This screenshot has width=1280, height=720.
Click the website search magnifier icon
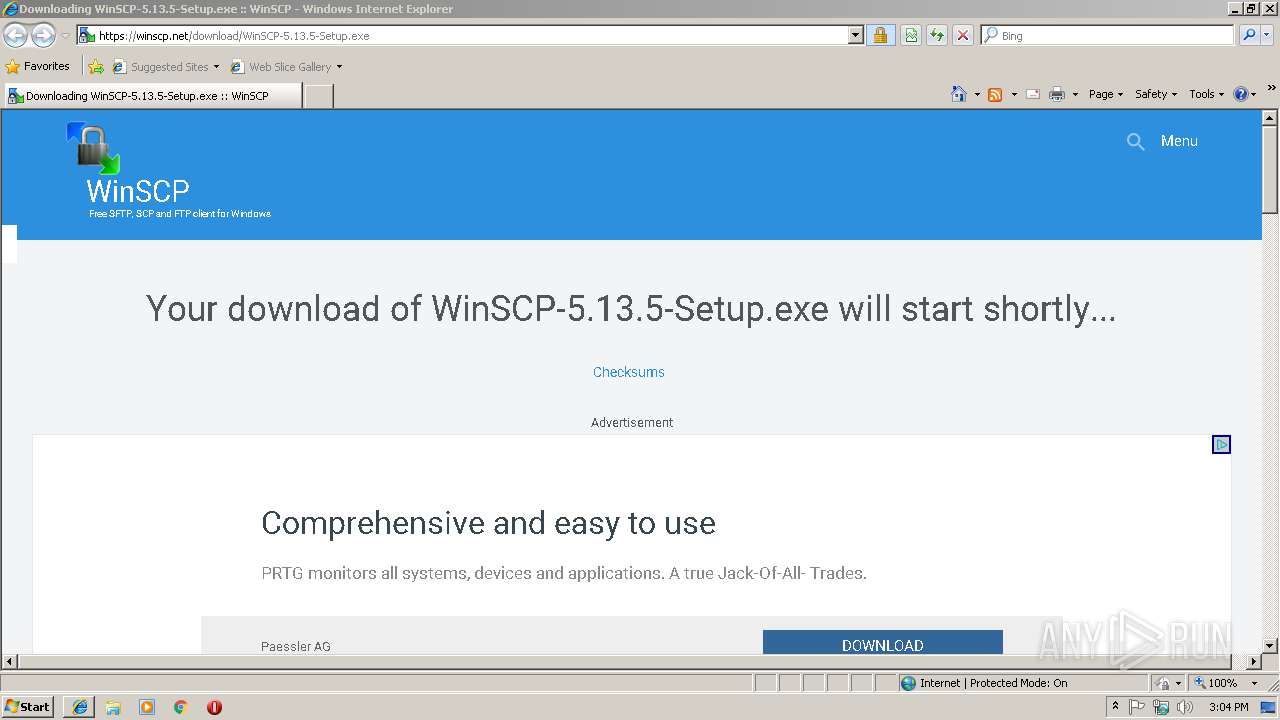coord(1135,142)
